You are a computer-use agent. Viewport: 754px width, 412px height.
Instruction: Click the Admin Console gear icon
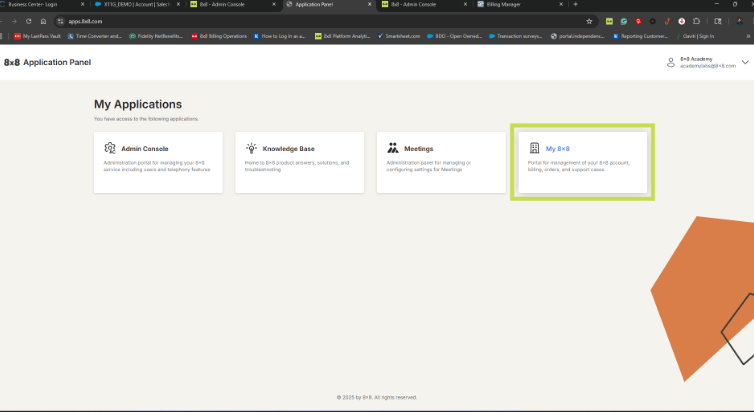(x=110, y=148)
